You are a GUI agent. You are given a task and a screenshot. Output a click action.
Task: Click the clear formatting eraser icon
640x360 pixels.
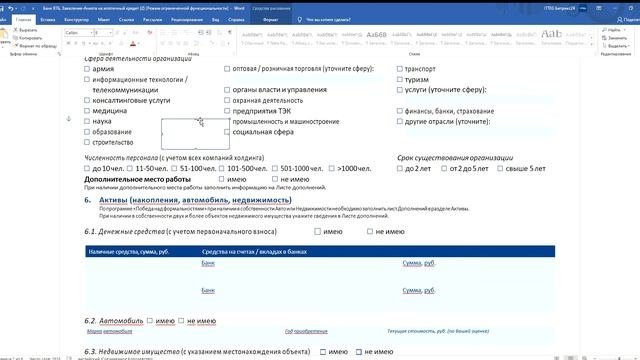pyautogui.click(x=149, y=33)
